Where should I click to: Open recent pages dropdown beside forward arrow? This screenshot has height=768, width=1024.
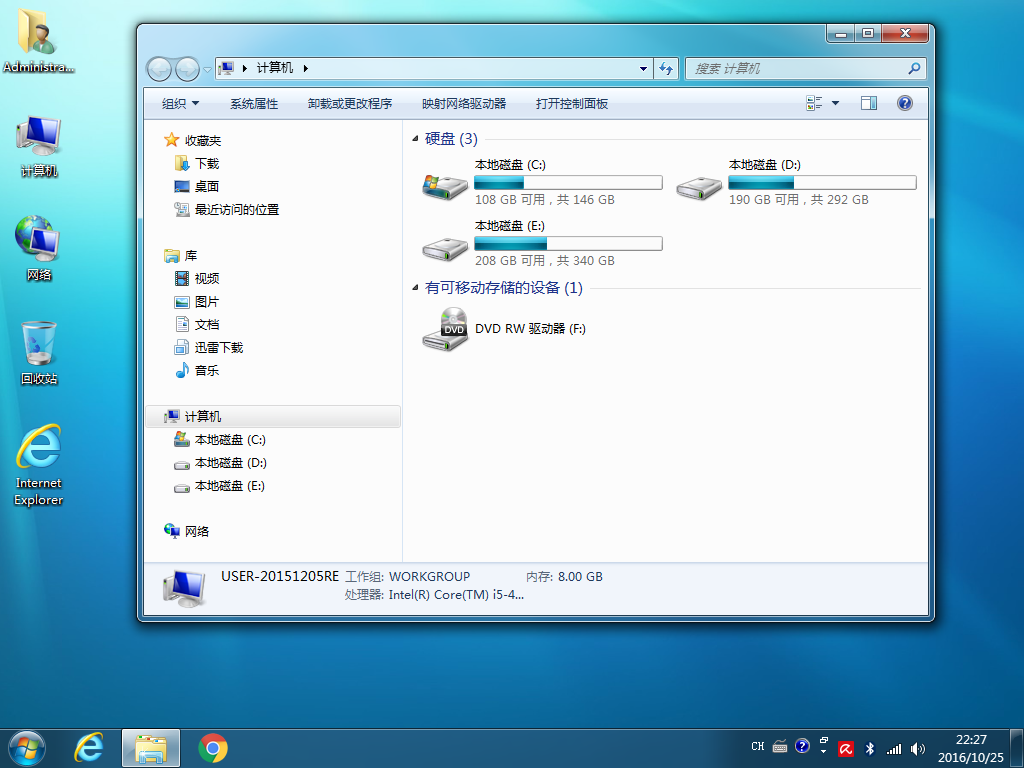[207, 69]
